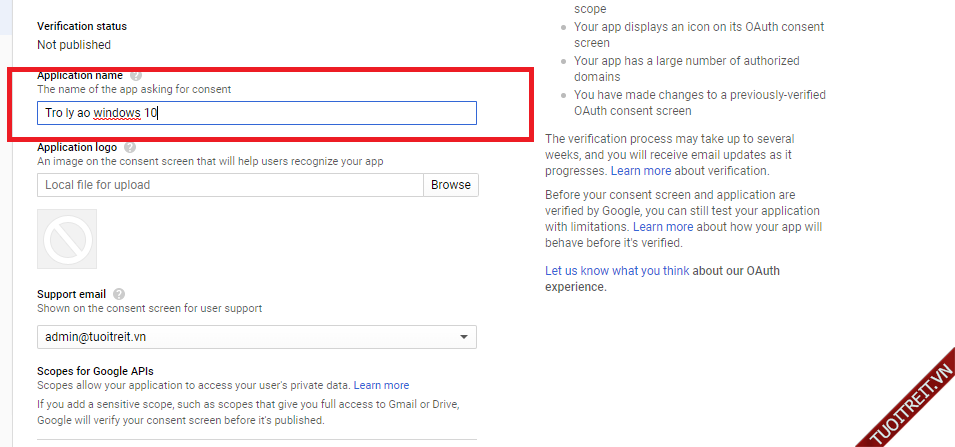Click the Local file for upload field
The height and width of the screenshot is (447, 955).
(x=230, y=185)
